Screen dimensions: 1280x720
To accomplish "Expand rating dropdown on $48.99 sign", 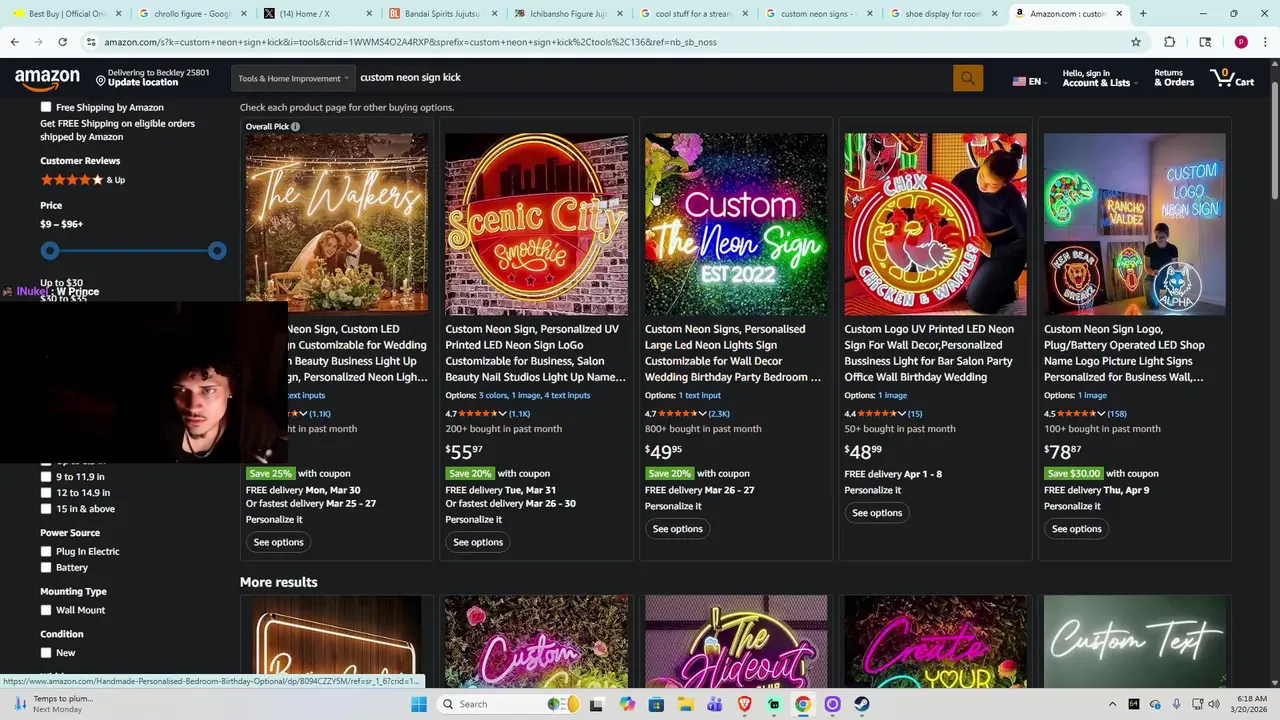I will [x=901, y=414].
